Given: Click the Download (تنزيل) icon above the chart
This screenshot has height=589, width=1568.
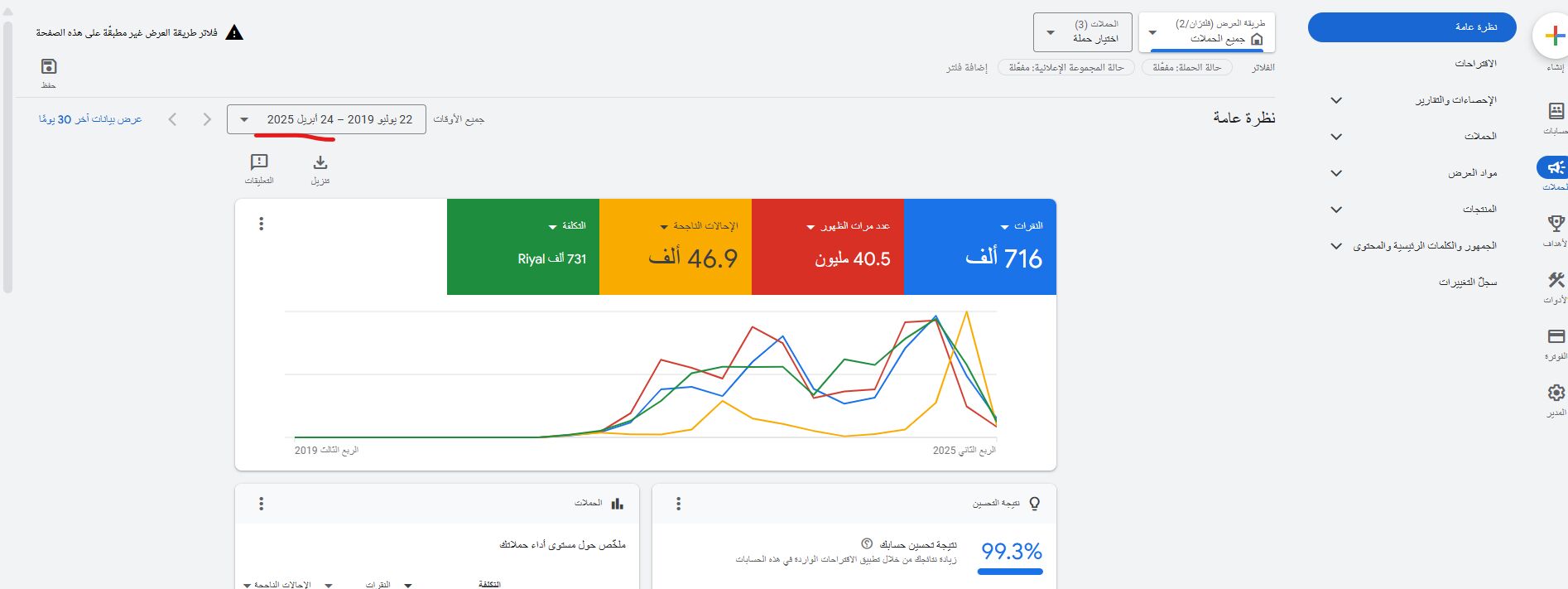Looking at the screenshot, I should pos(320,163).
